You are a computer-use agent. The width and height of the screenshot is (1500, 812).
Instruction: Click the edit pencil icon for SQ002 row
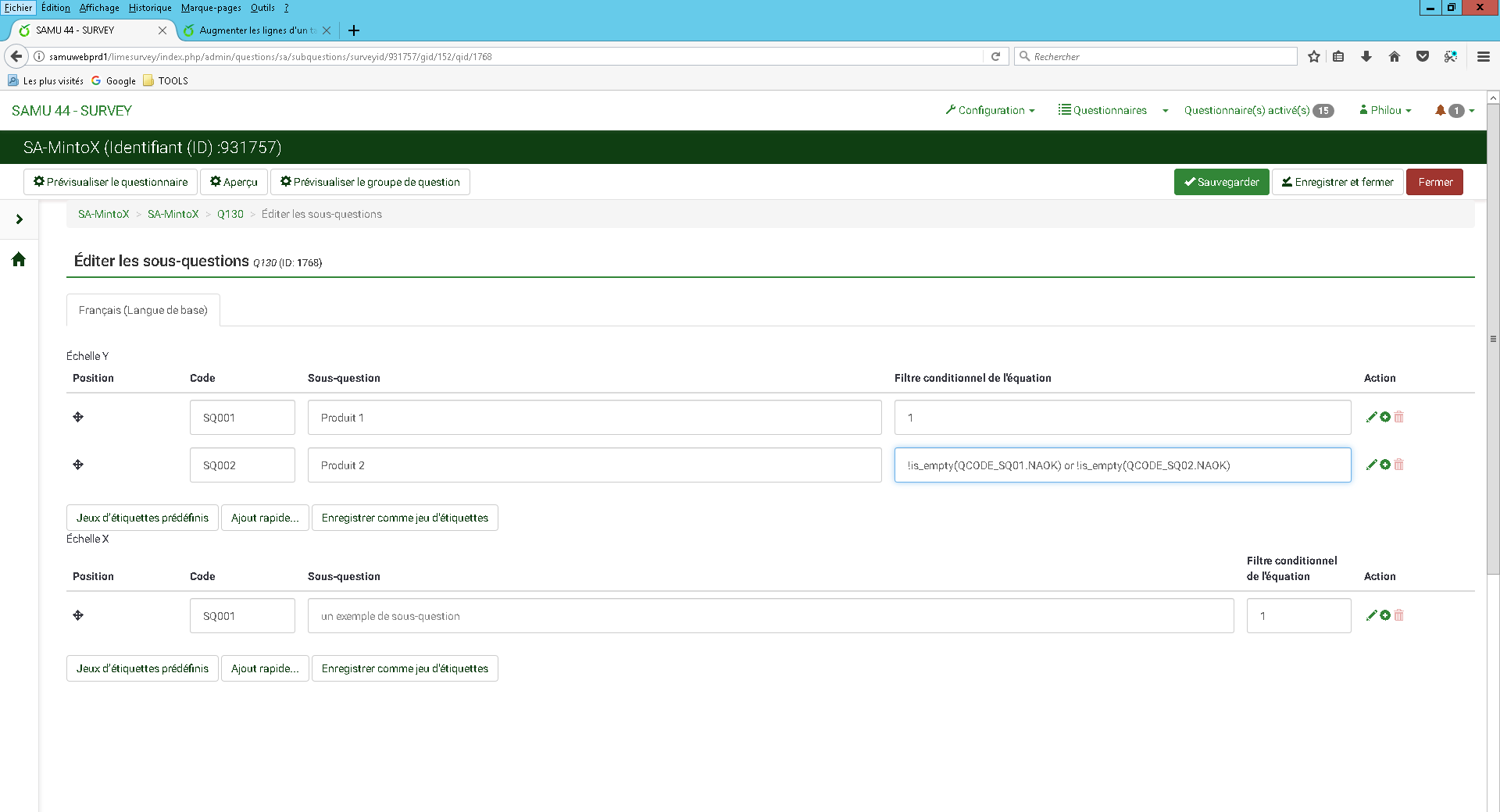click(x=1371, y=465)
